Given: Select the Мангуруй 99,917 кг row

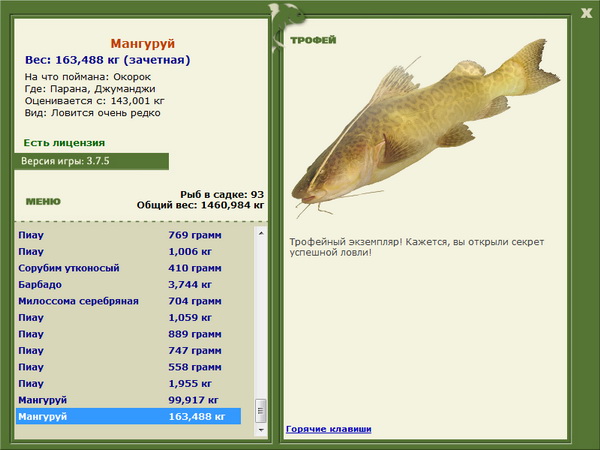Looking at the screenshot, I should (129, 400).
